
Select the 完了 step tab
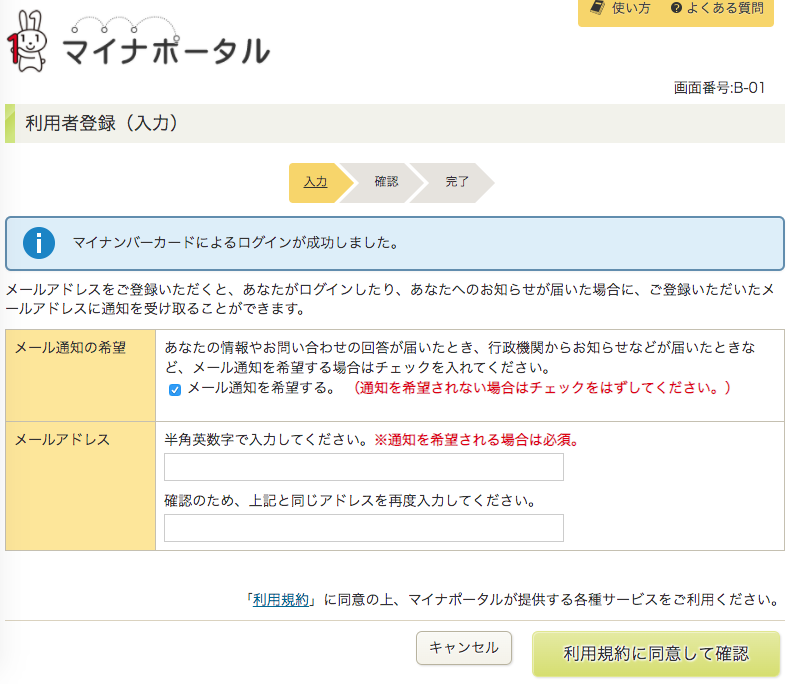pos(457,182)
